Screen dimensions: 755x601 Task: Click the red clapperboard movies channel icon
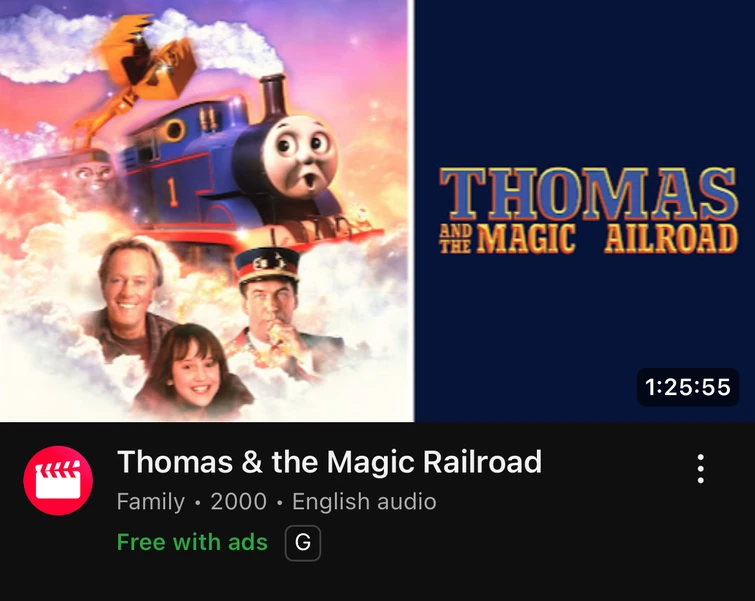[58, 480]
